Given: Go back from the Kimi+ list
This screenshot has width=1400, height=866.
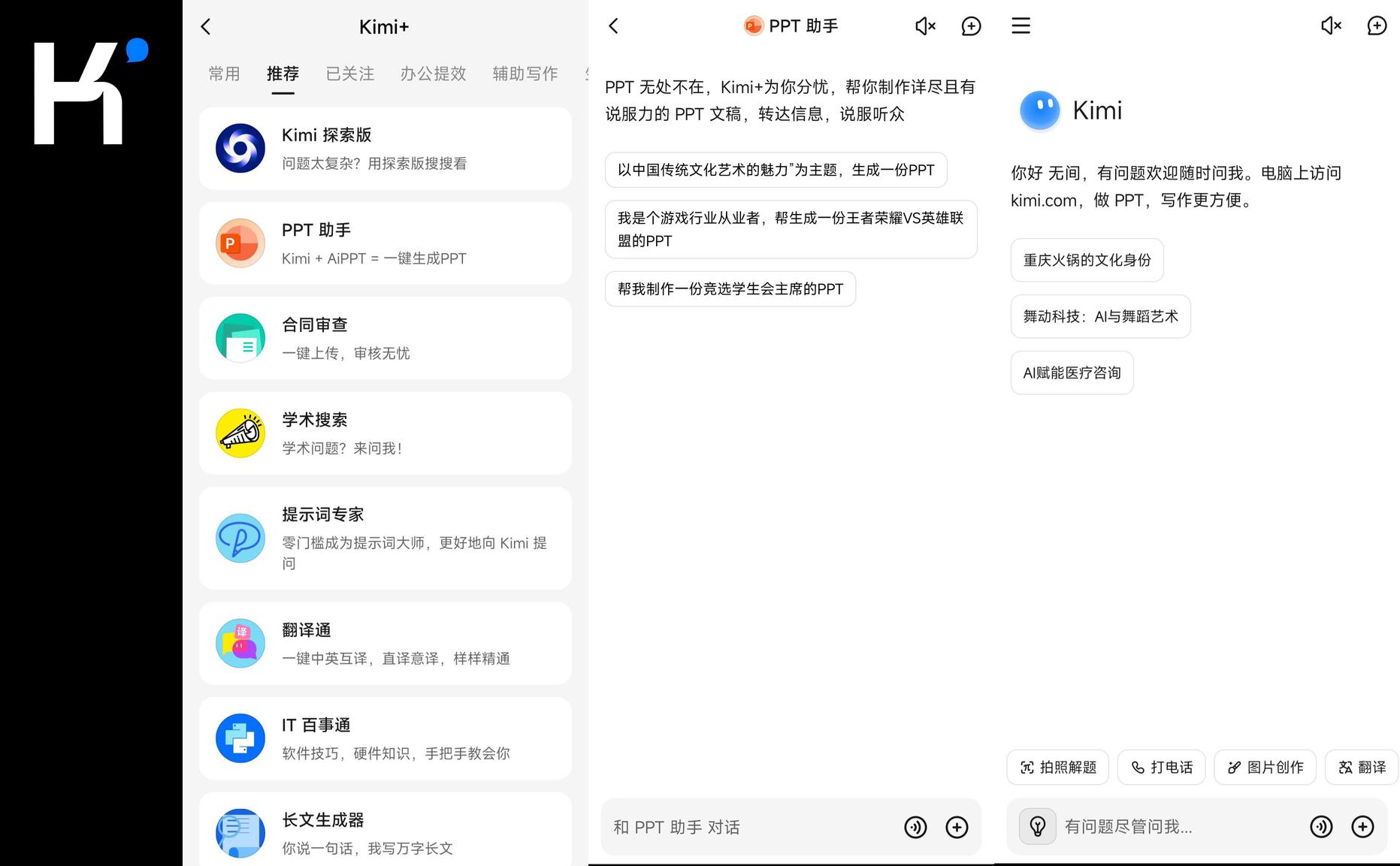Looking at the screenshot, I should pos(206,27).
